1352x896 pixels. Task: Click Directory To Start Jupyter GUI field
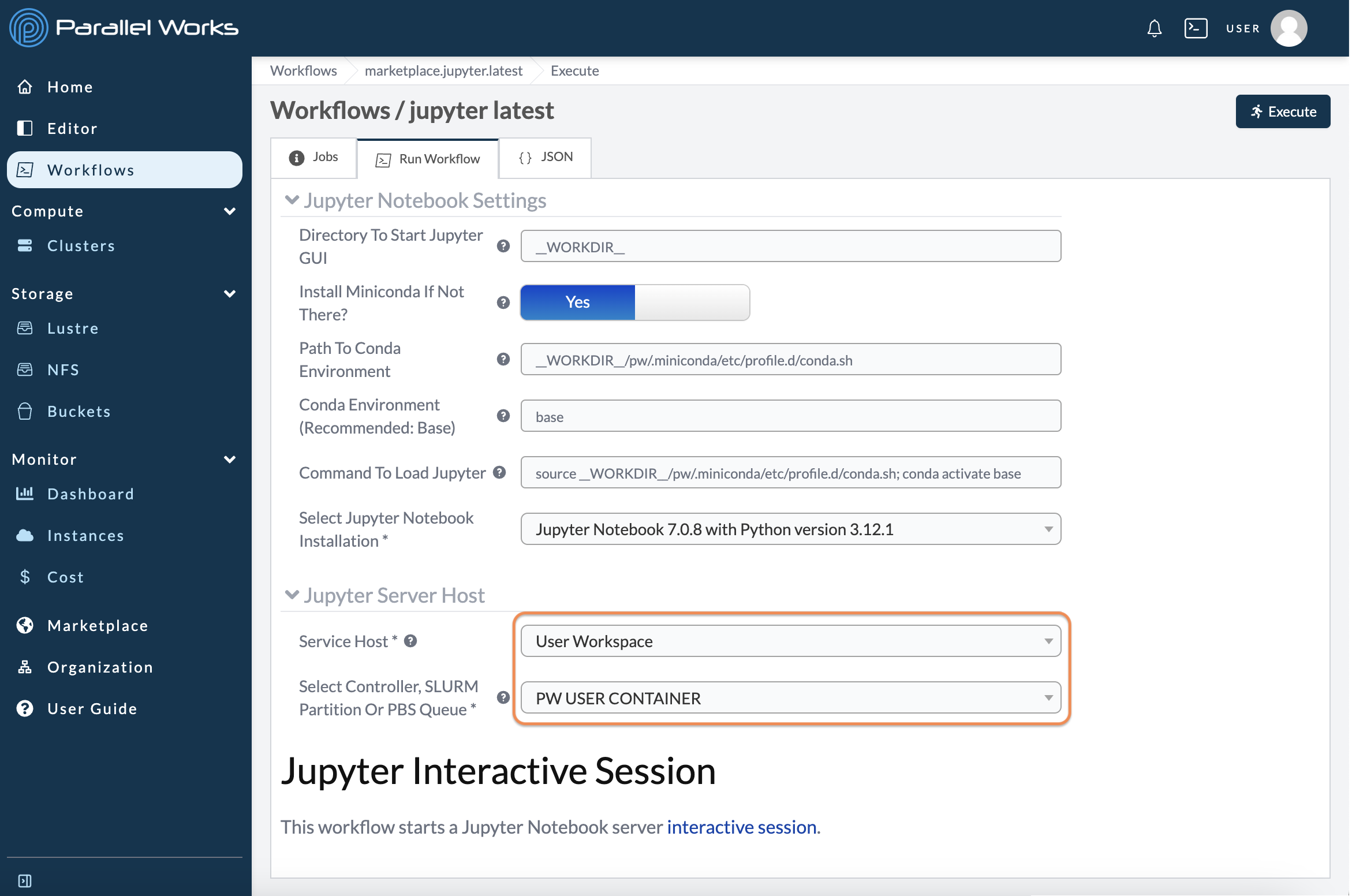(790, 247)
